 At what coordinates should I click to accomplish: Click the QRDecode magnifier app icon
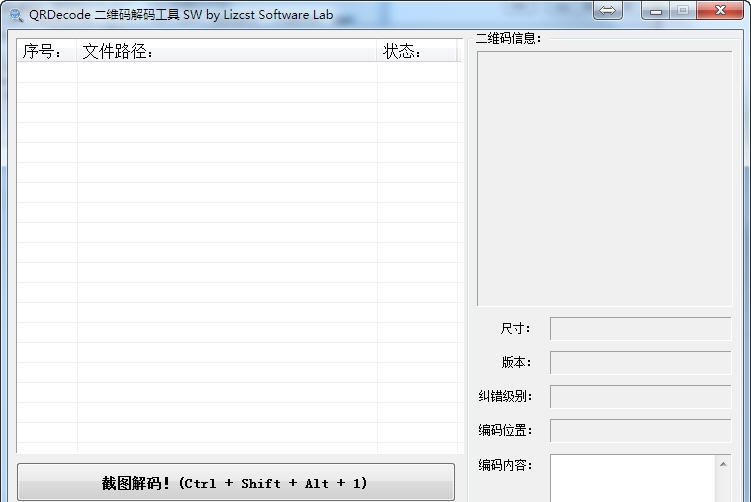pyautogui.click(x=16, y=15)
